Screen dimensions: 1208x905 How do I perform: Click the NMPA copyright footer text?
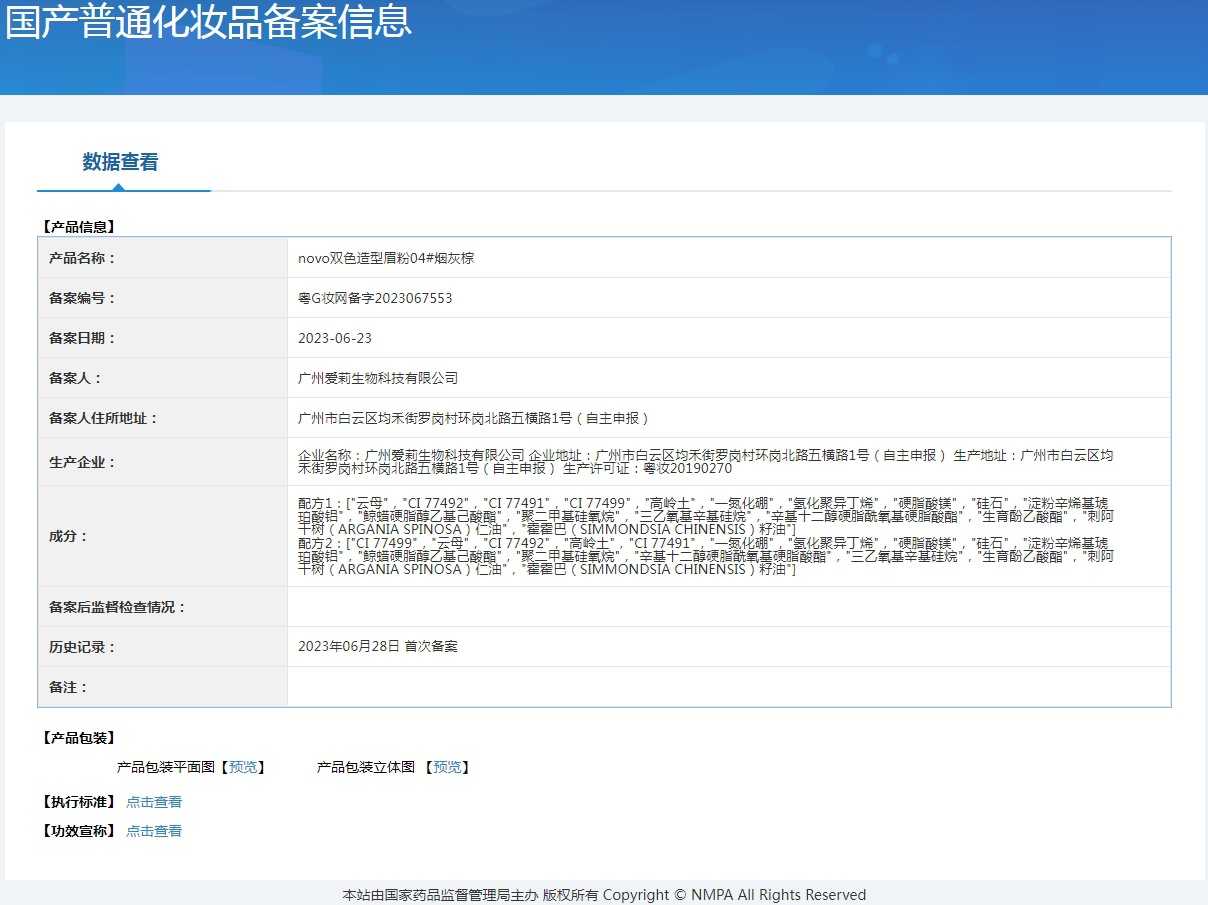(x=604, y=895)
